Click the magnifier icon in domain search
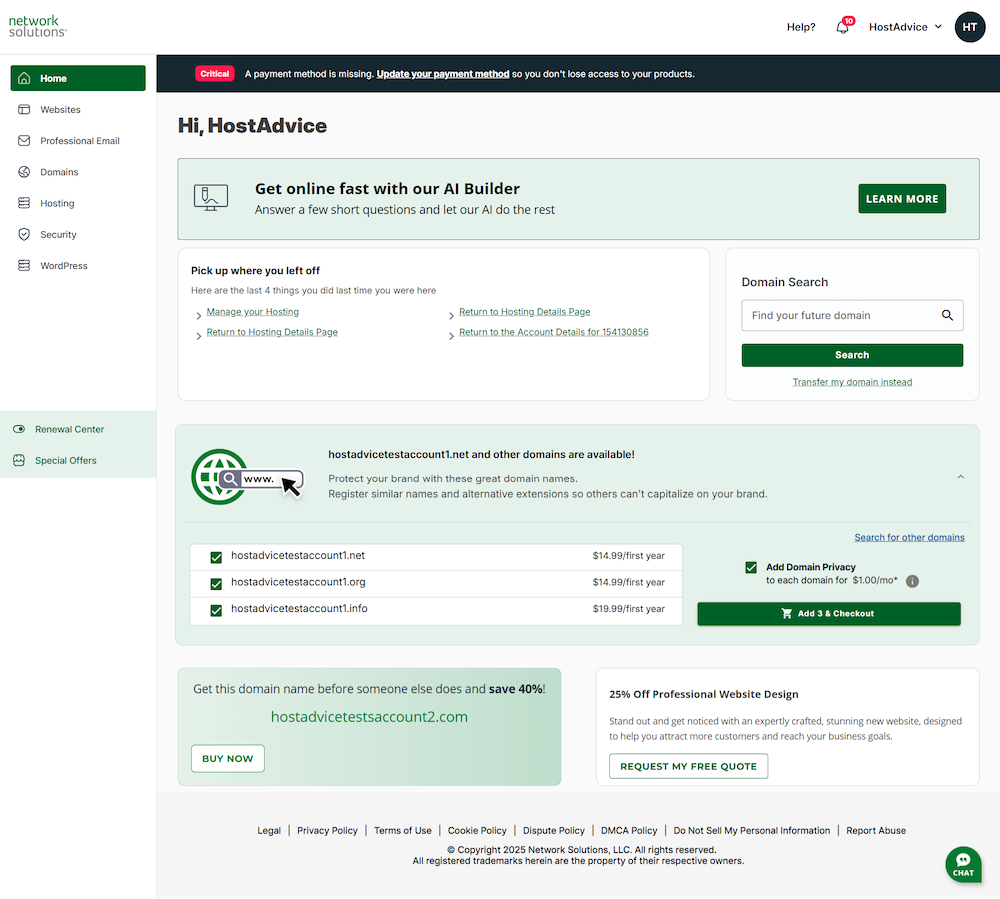 pos(947,316)
